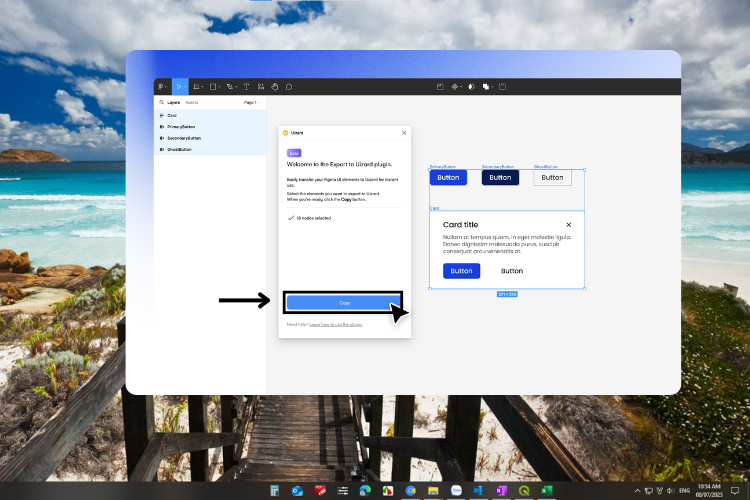The height and width of the screenshot is (500, 750).
Task: Select the Move tool arrow icon
Action: (178, 87)
